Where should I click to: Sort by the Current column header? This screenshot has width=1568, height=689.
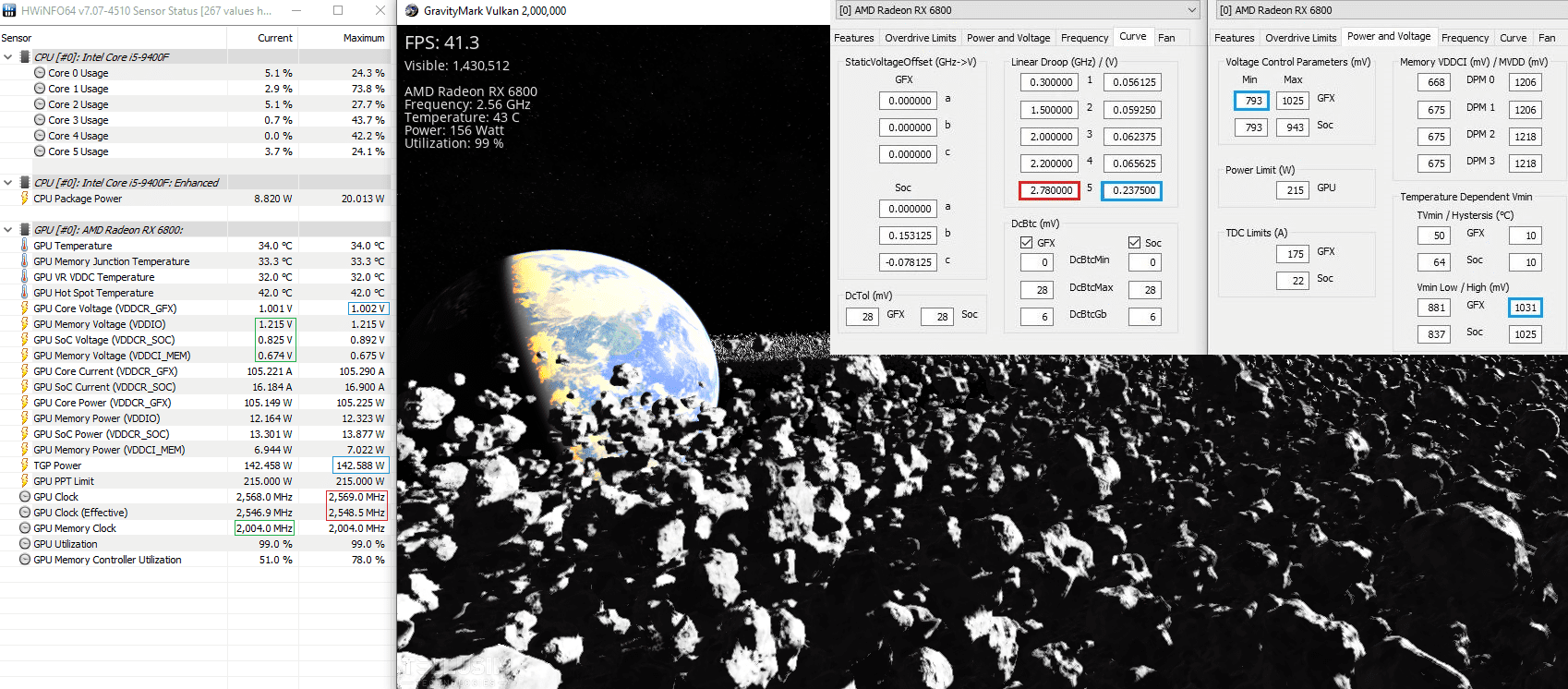(x=262, y=38)
